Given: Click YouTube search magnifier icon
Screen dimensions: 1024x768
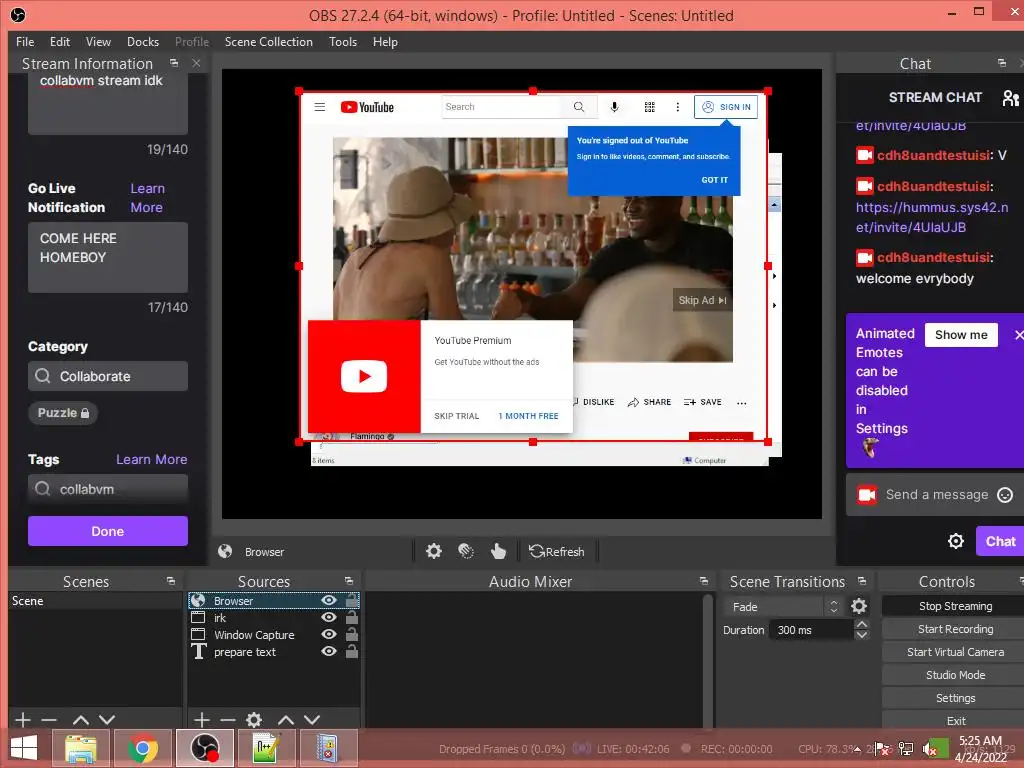Looking at the screenshot, I should pos(579,106).
